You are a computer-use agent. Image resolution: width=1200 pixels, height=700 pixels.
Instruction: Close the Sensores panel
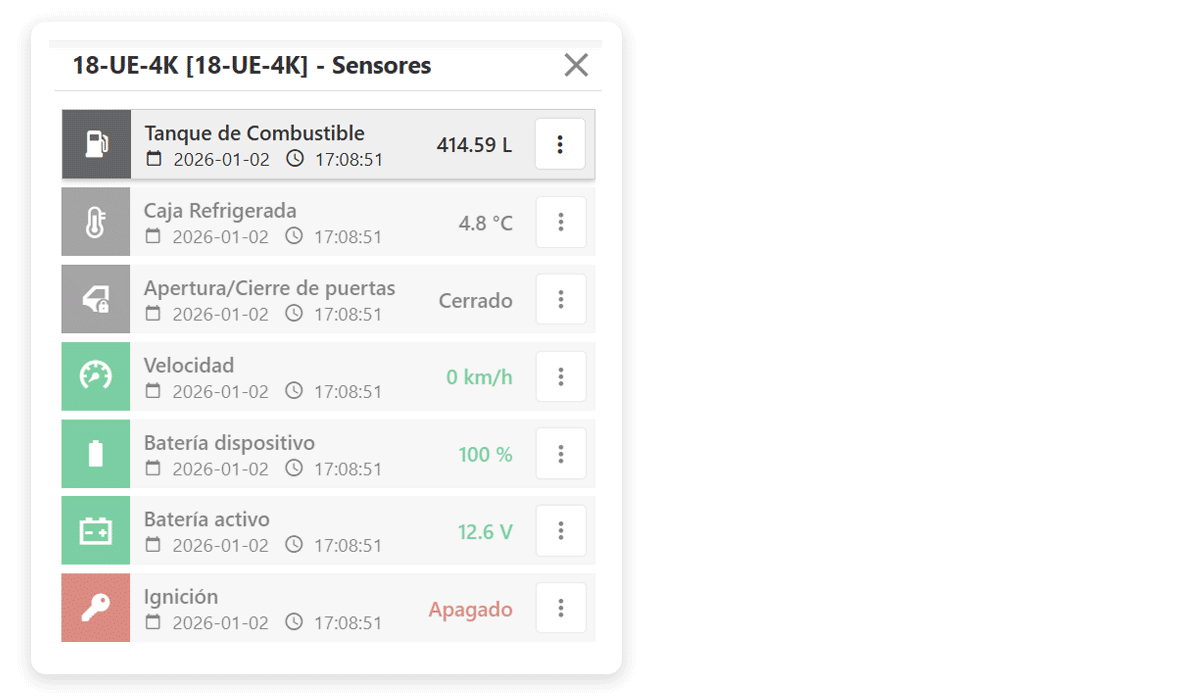click(576, 65)
